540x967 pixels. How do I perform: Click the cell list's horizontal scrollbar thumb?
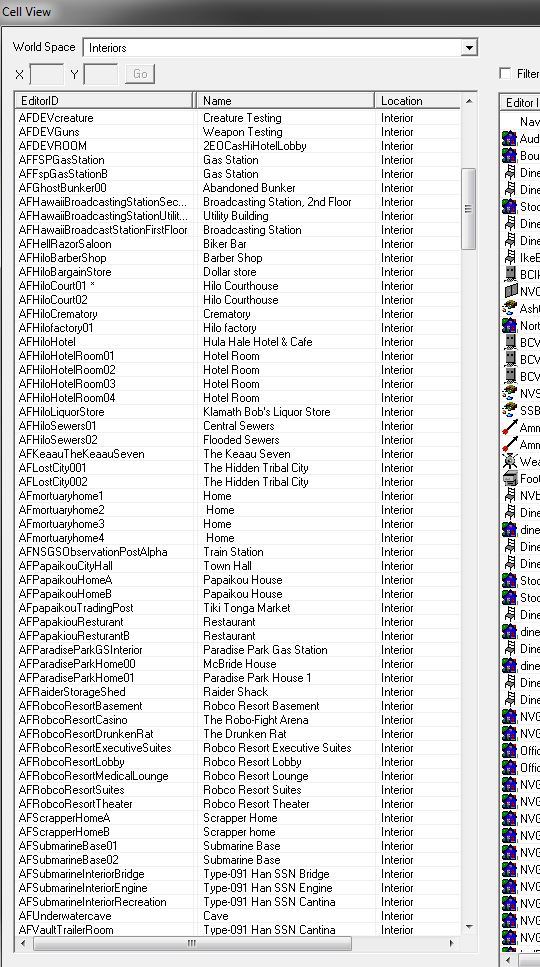[x=192, y=944]
